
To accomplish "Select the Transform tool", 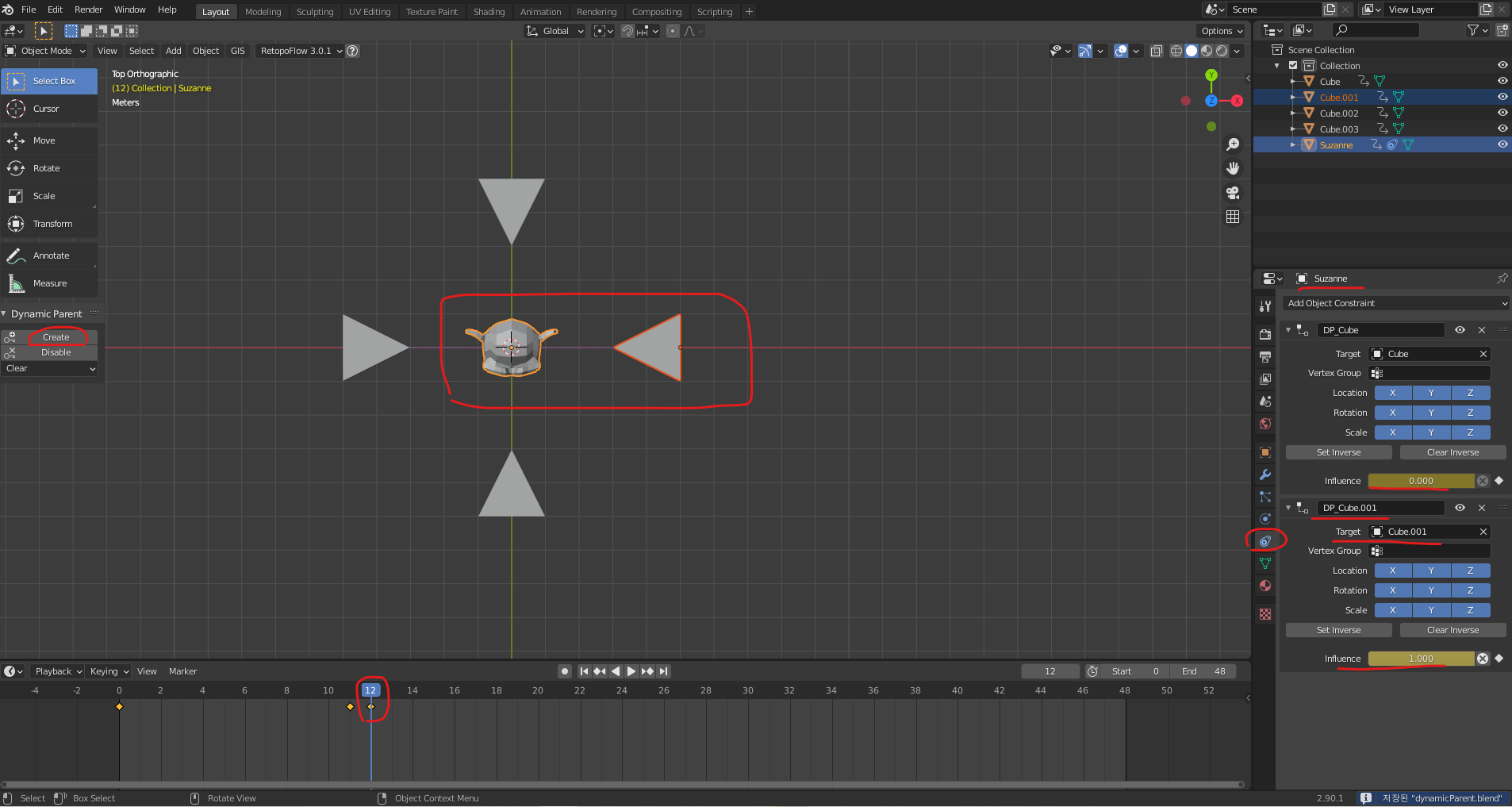I will coord(49,224).
